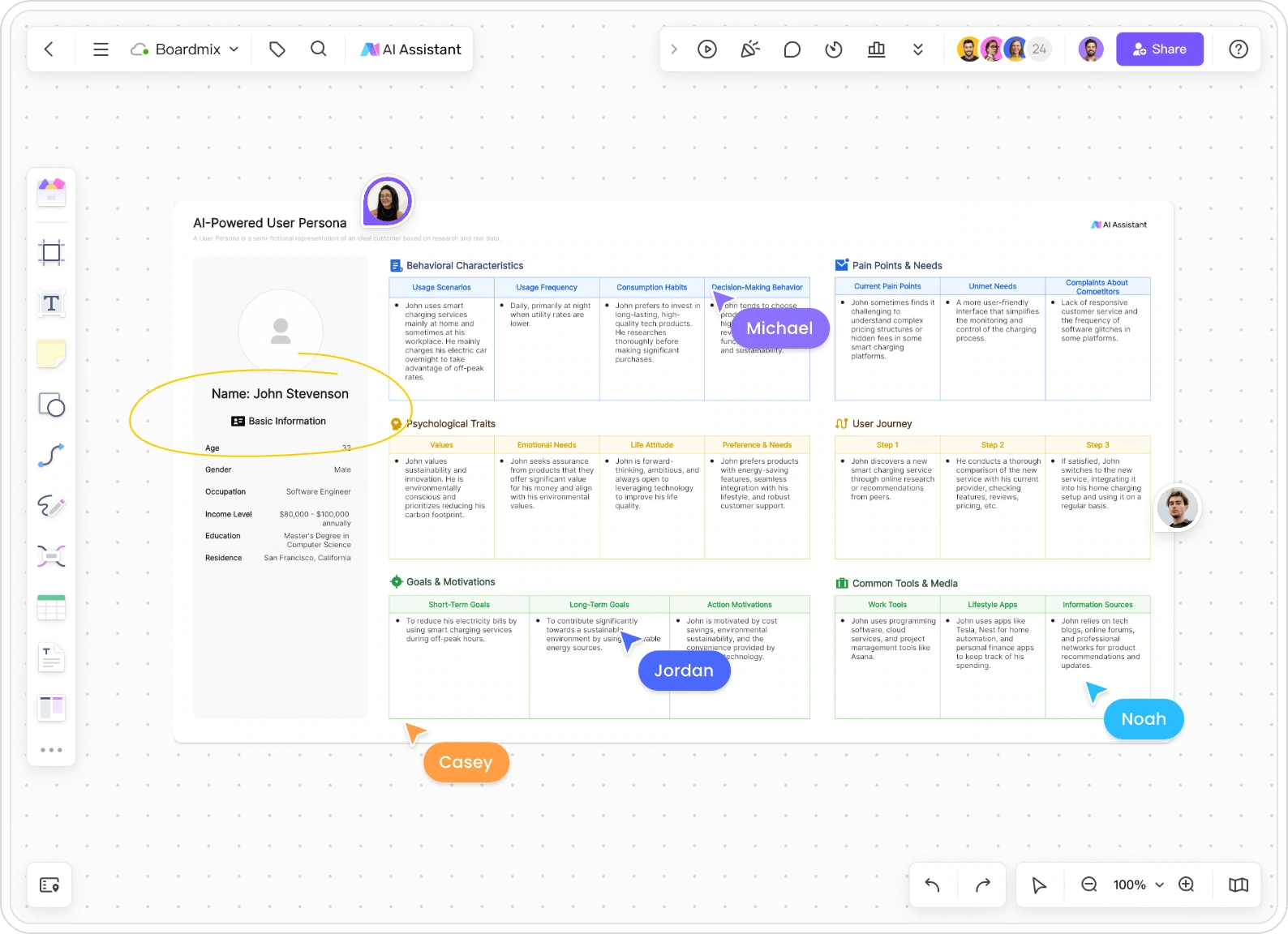
Task: Click the AI Assistant label on the persona board
Action: coord(1119,225)
